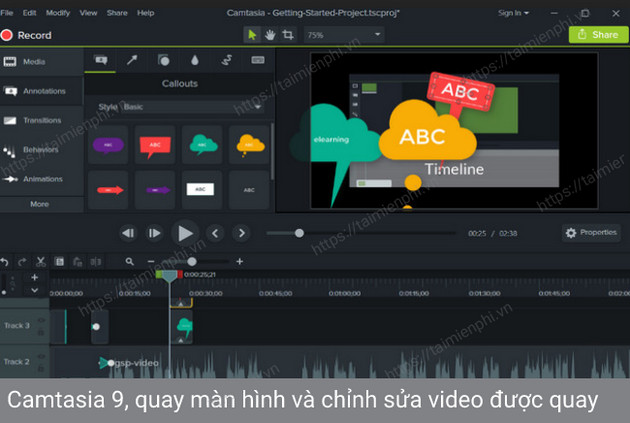This screenshot has width=630, height=423.
Task: Open the File menu
Action: tap(6, 13)
